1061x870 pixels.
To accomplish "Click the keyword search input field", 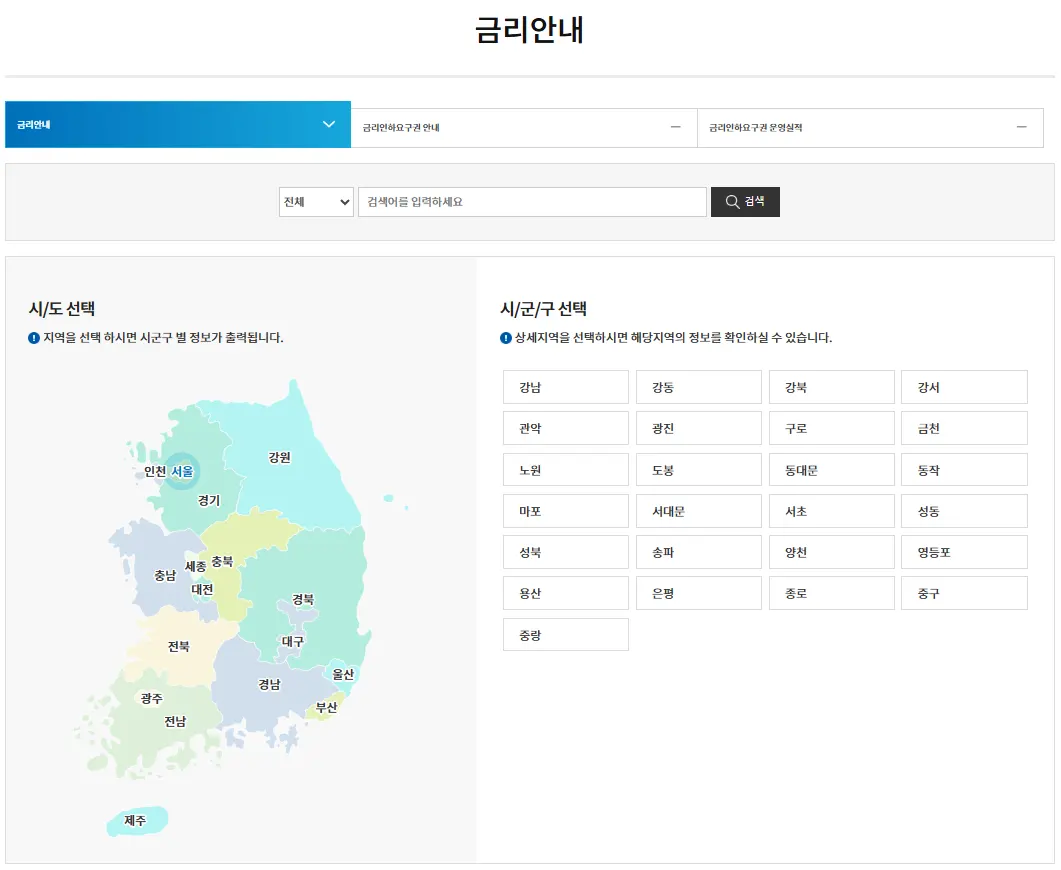I will 530,201.
